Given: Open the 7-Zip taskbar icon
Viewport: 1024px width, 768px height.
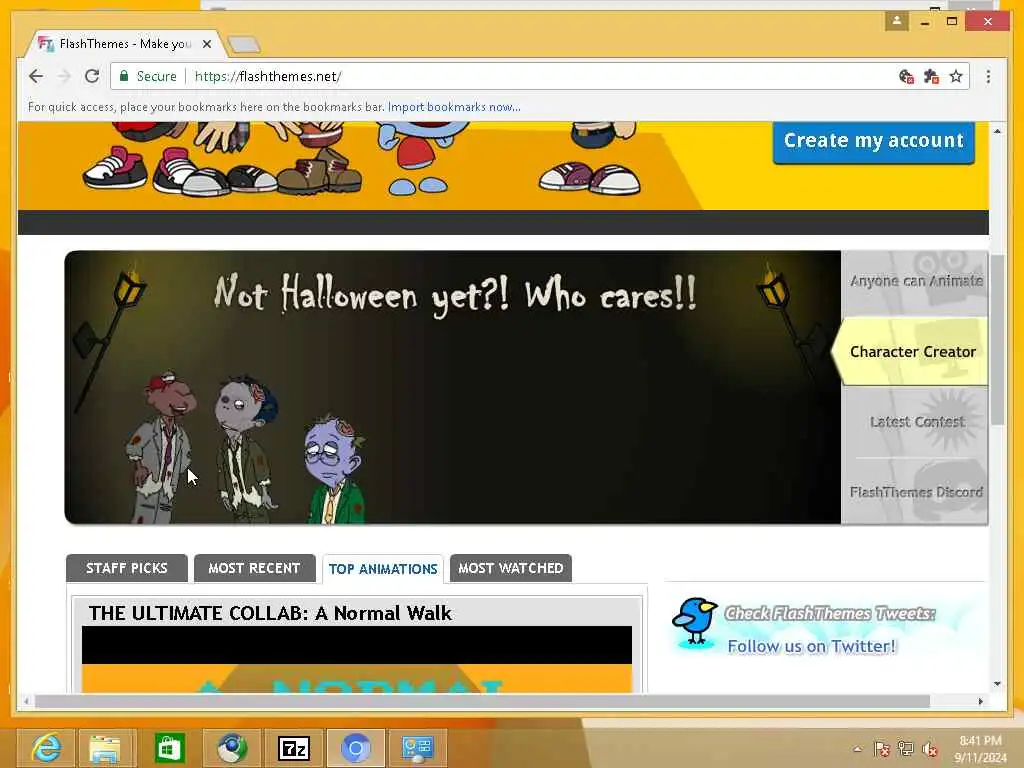Looking at the screenshot, I should [x=293, y=748].
